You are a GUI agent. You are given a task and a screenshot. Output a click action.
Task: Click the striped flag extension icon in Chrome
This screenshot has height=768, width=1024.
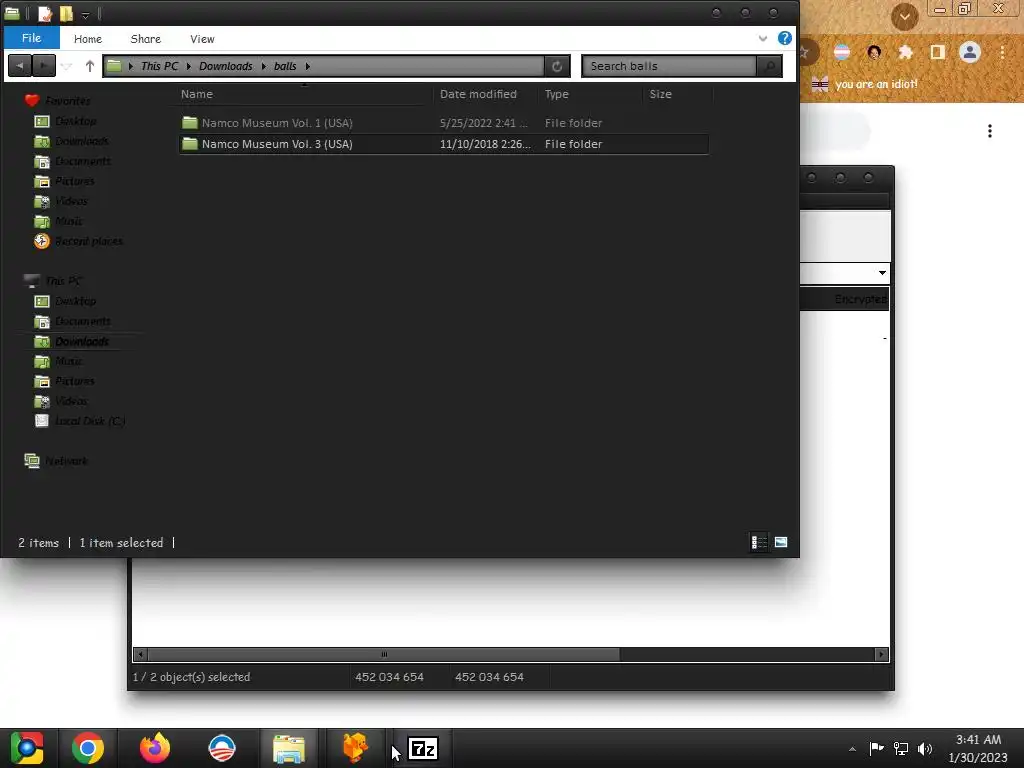click(x=842, y=52)
